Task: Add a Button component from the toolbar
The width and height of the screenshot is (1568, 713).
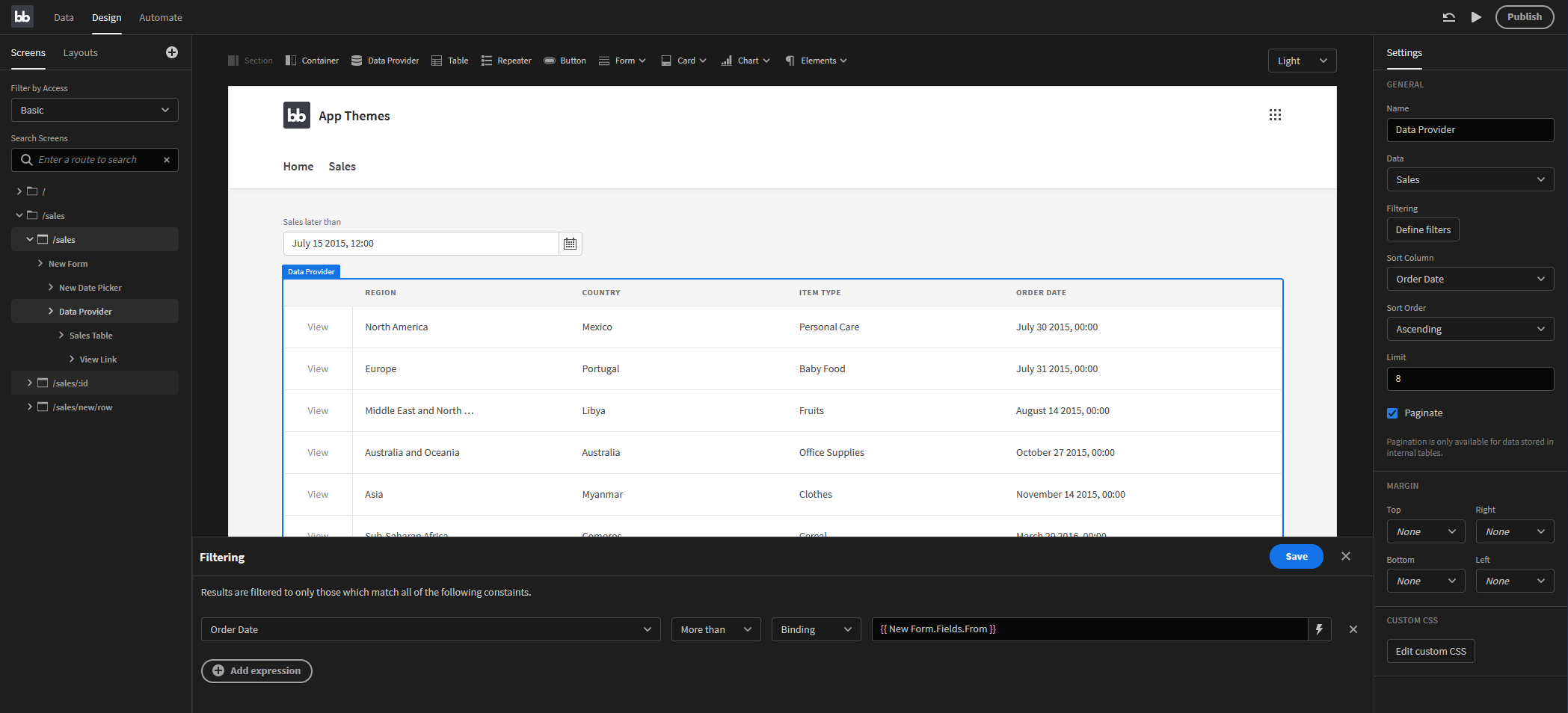Action: [565, 60]
